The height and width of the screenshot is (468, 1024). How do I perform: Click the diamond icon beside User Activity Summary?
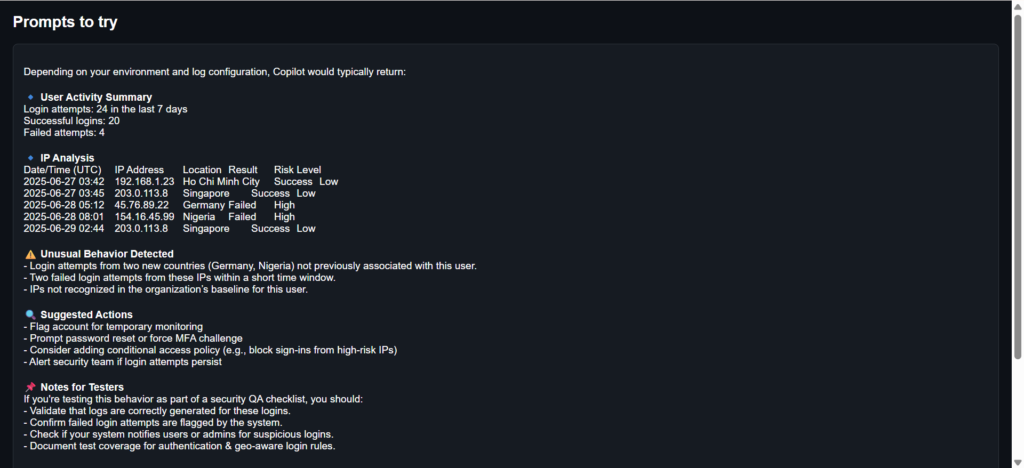coord(30,97)
